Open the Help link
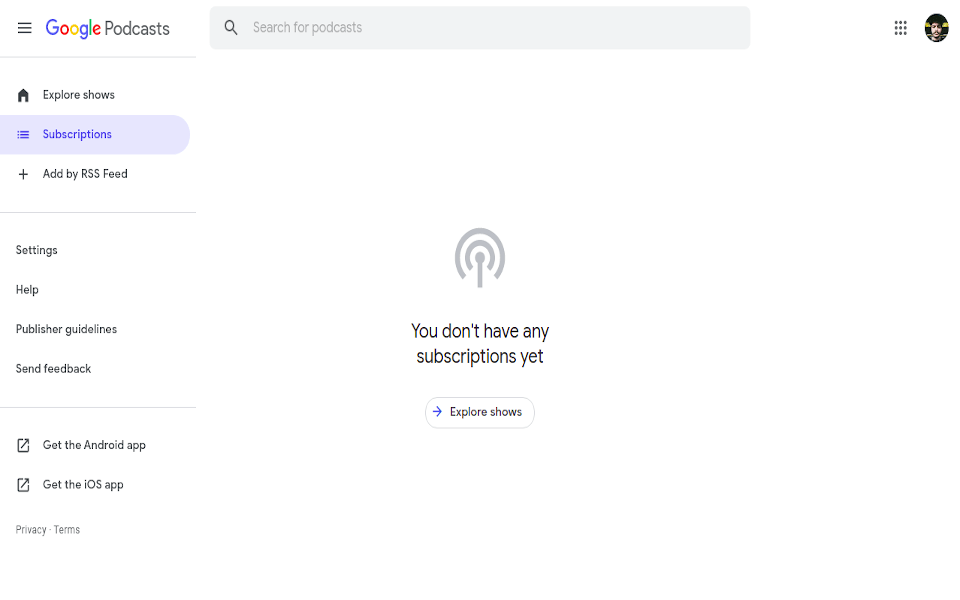The width and height of the screenshot is (960, 600). tap(27, 290)
